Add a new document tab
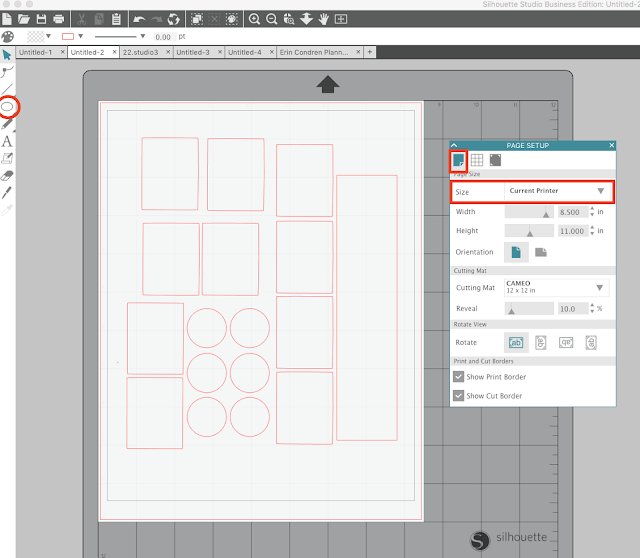The image size is (640, 558). (370, 52)
